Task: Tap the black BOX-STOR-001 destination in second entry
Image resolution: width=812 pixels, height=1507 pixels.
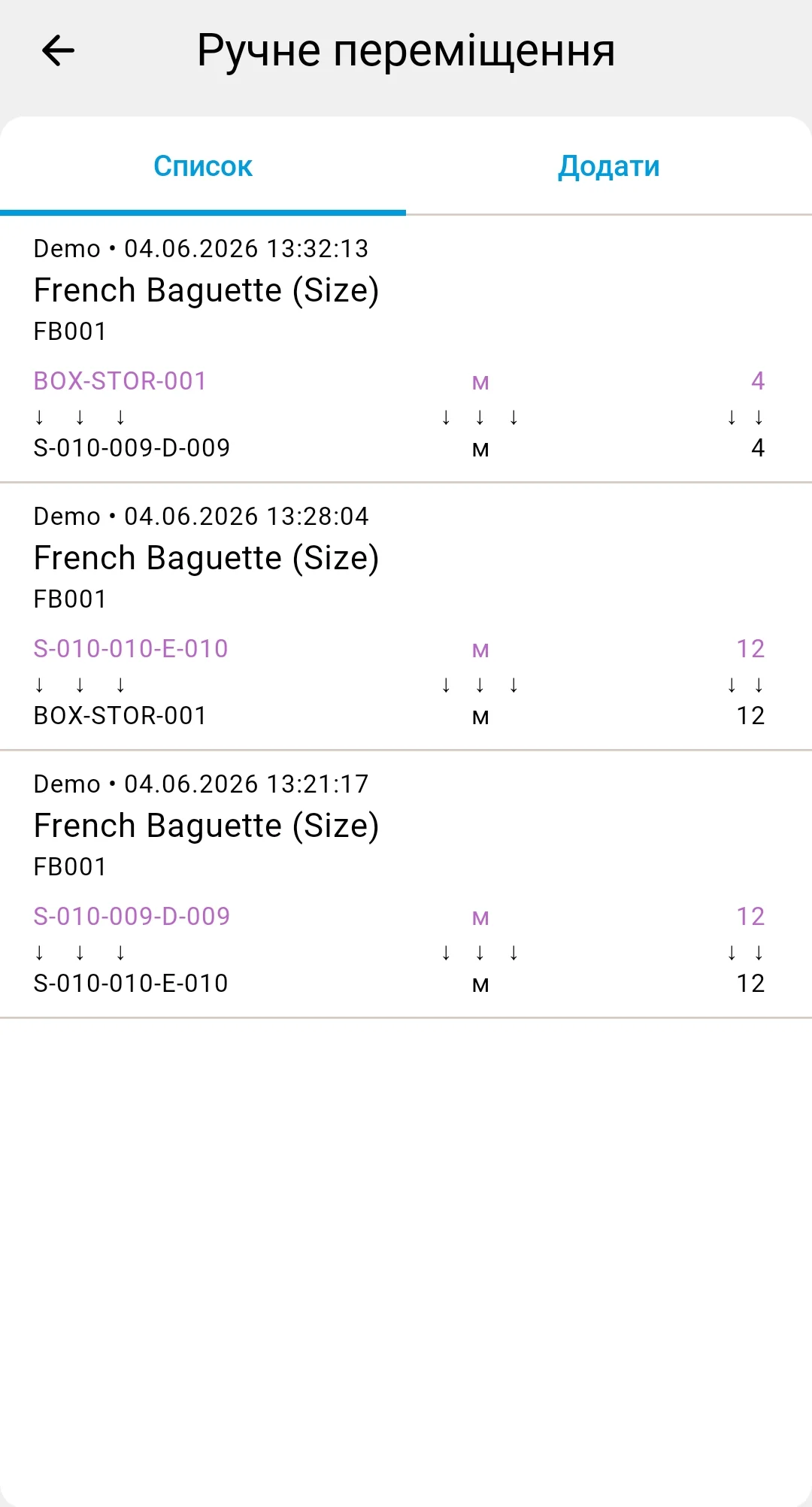Action: tap(120, 716)
